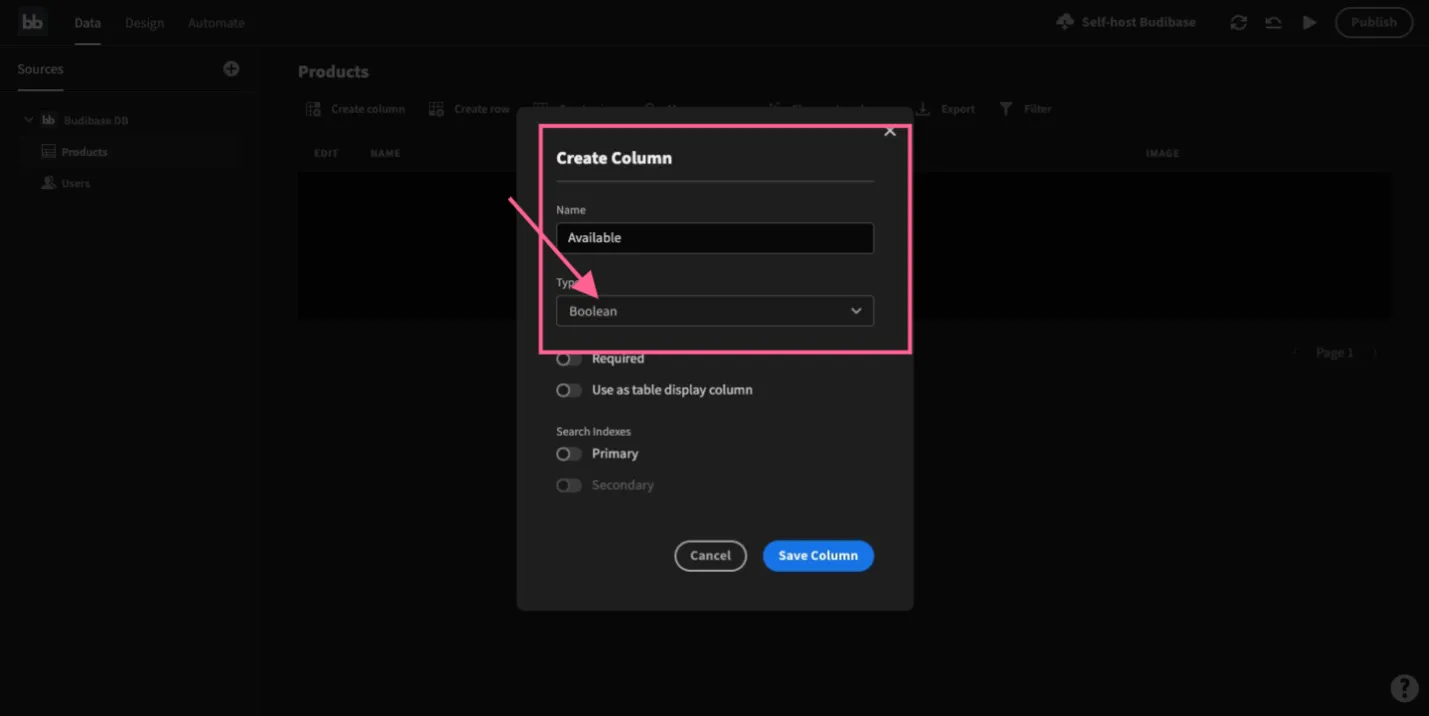Click the Budibase DB source icon
This screenshot has width=1429, height=716.
pos(48,120)
